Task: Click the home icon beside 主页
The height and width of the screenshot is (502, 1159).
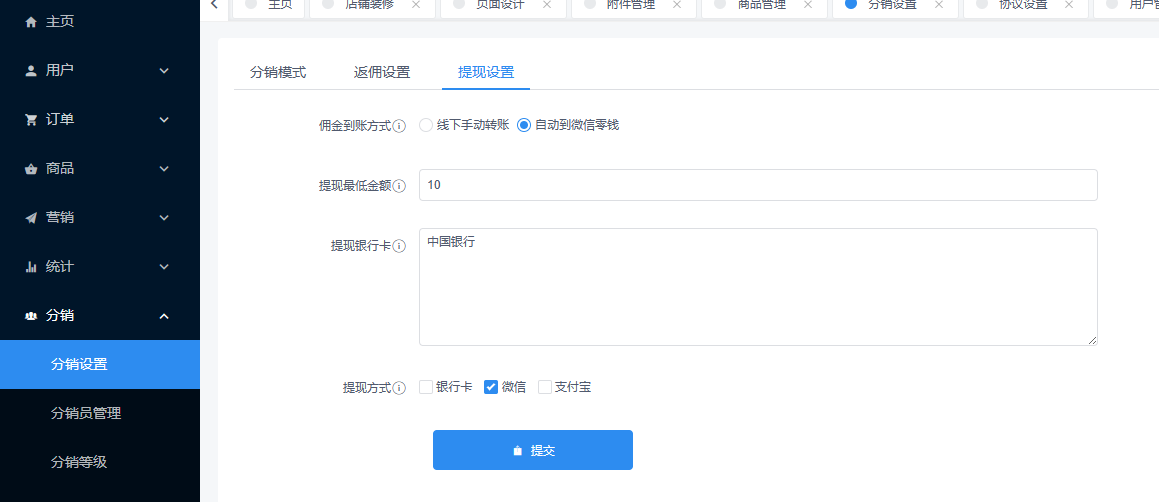Action: tap(31, 21)
